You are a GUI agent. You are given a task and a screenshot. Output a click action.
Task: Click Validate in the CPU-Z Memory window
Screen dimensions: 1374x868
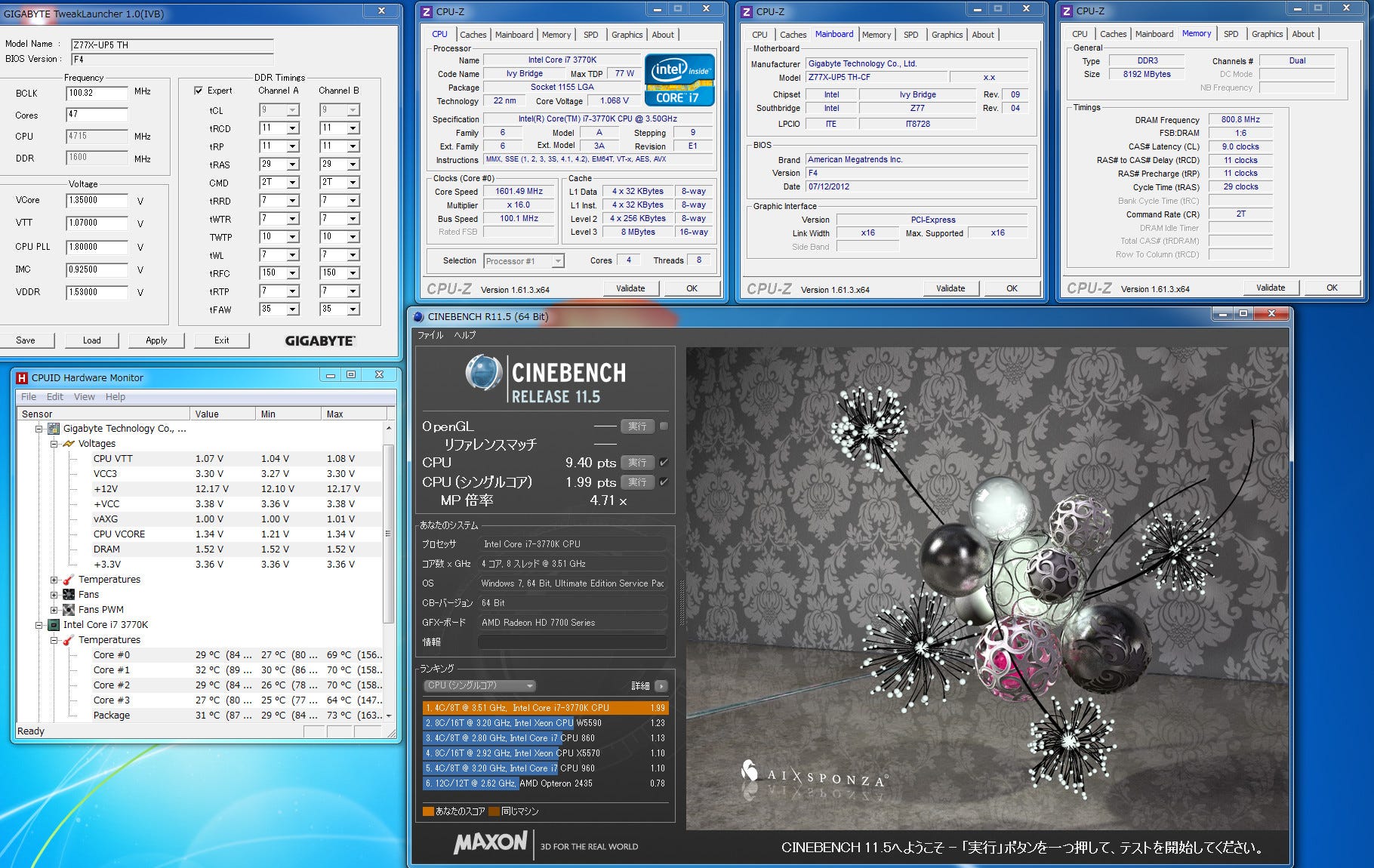(x=1271, y=288)
